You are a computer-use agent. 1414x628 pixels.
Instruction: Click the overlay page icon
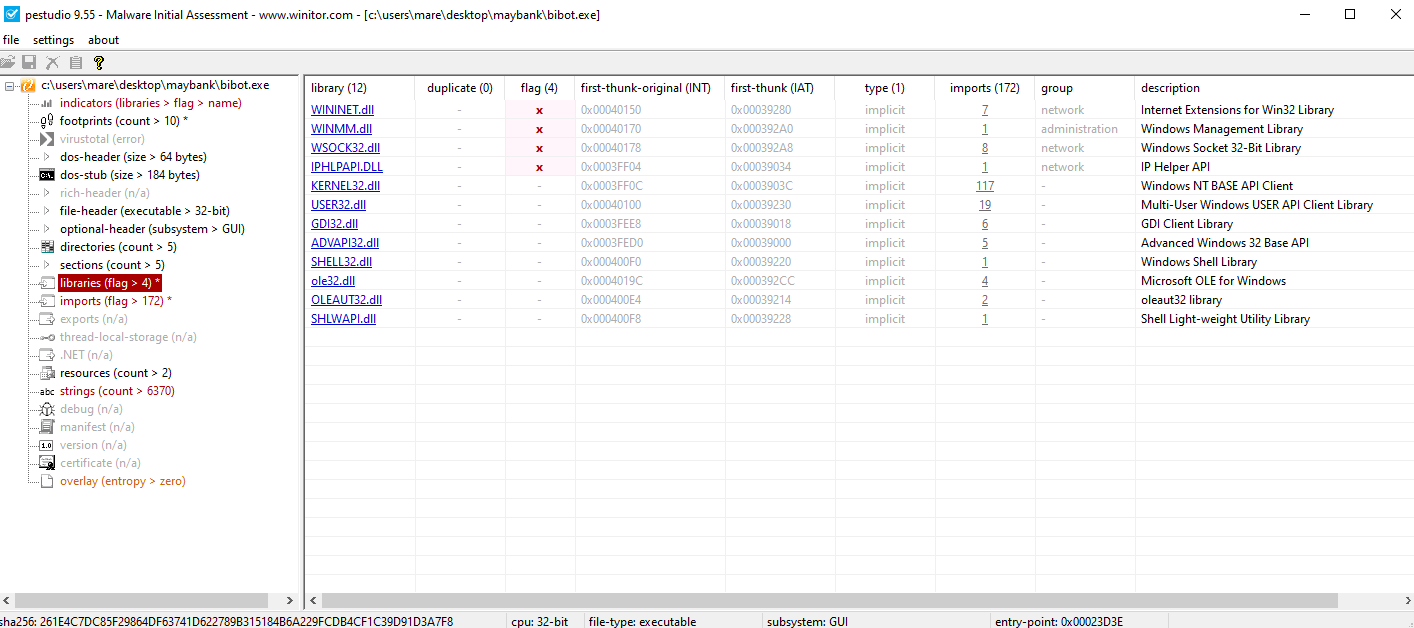coord(47,481)
